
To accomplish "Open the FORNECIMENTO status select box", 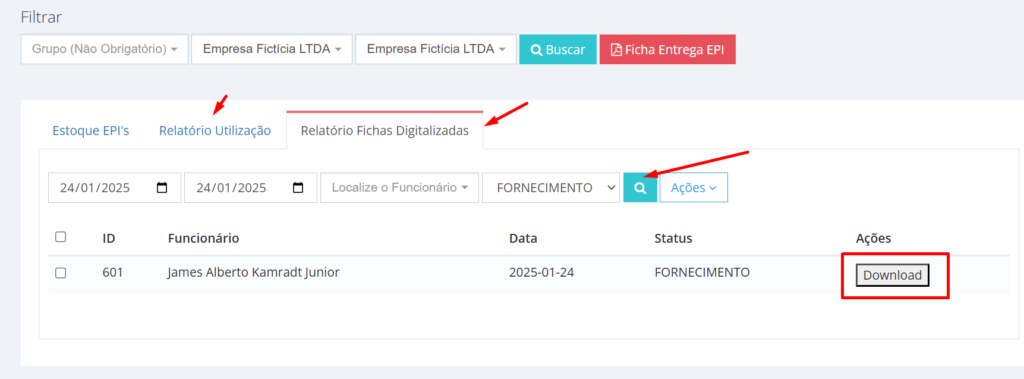I will tap(551, 188).
